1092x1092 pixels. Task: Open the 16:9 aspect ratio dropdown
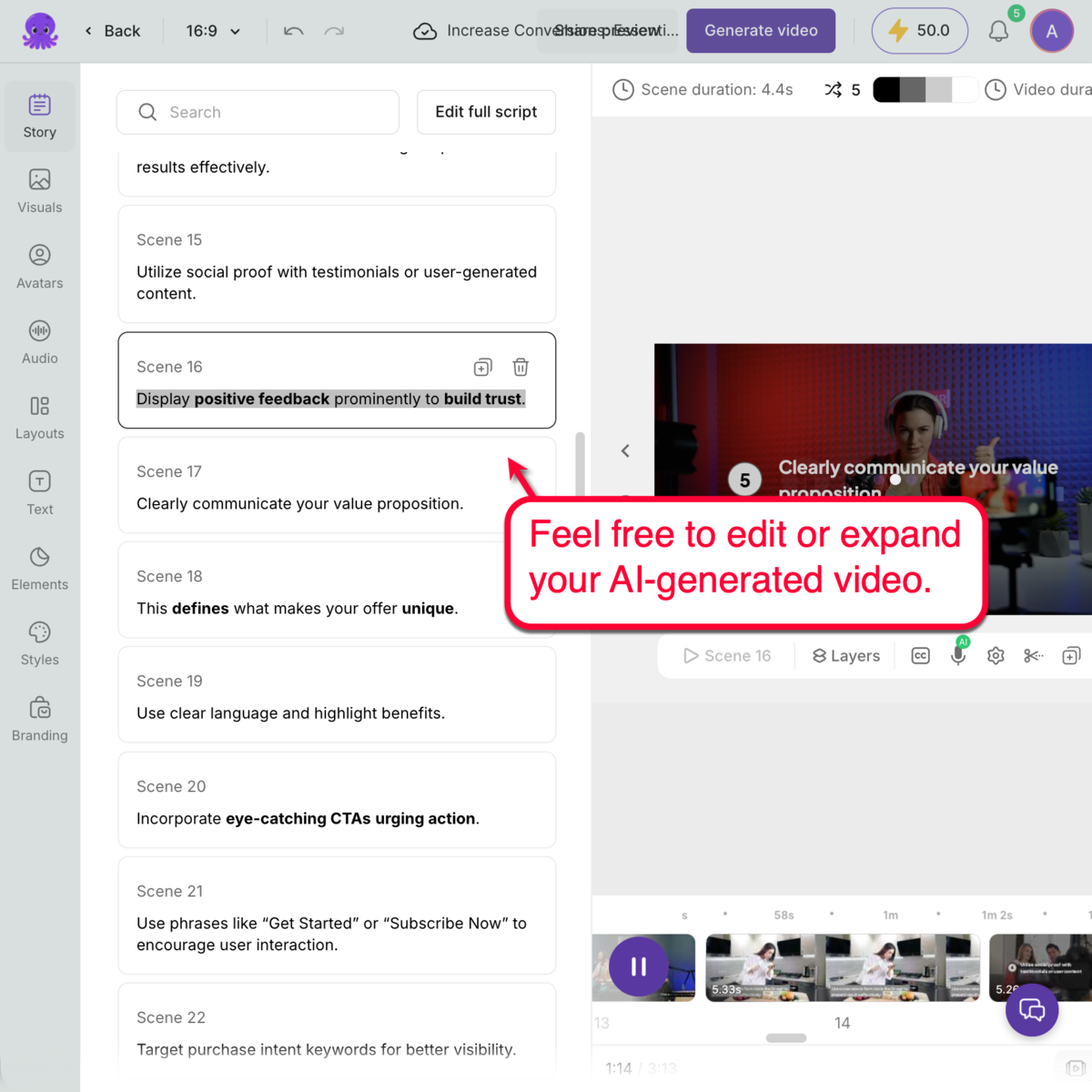click(213, 31)
